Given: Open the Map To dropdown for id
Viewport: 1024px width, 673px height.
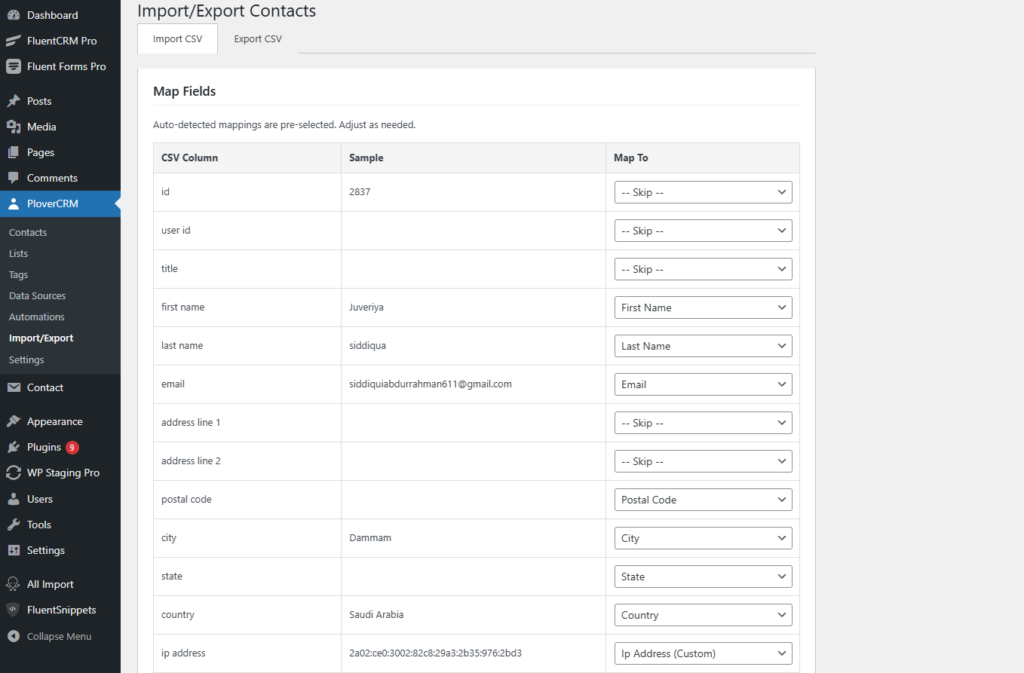Looking at the screenshot, I should tap(702, 192).
